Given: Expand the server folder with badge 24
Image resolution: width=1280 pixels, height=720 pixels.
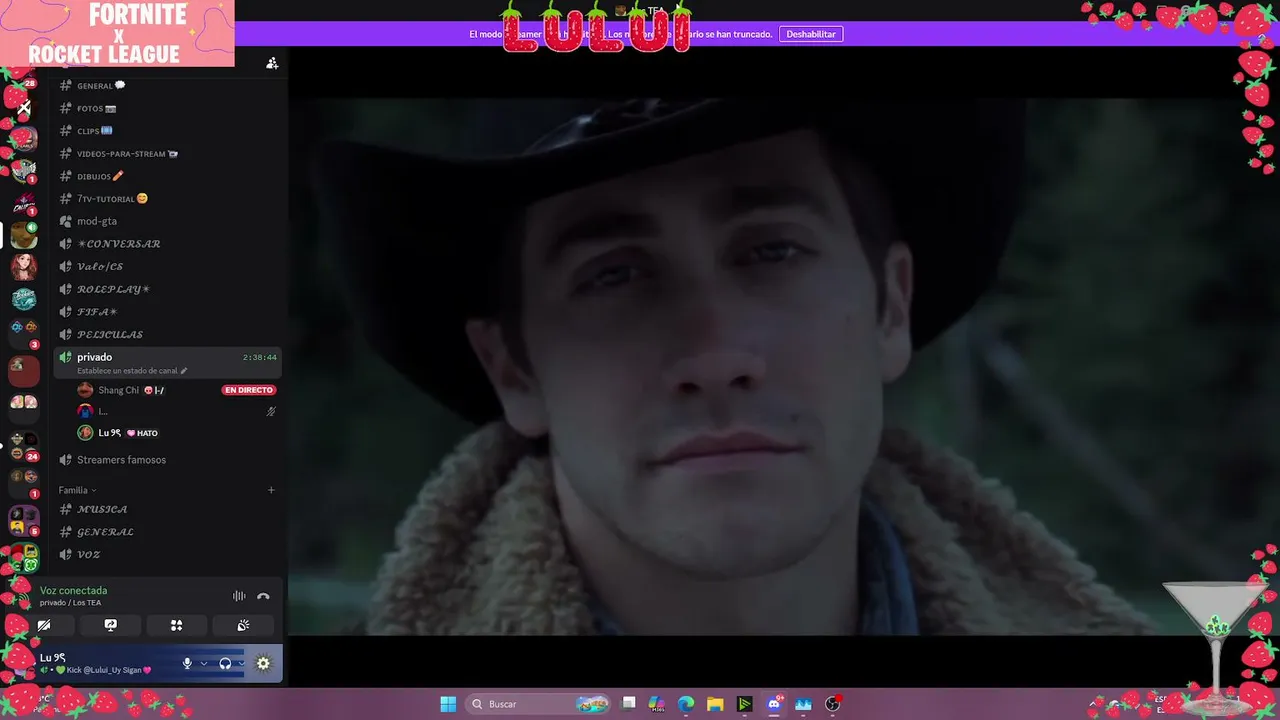Looking at the screenshot, I should click(x=24, y=447).
